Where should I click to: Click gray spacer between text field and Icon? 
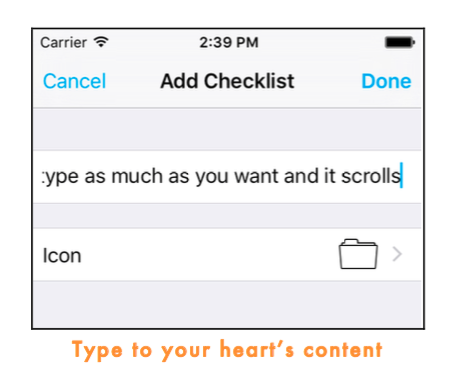click(227, 216)
